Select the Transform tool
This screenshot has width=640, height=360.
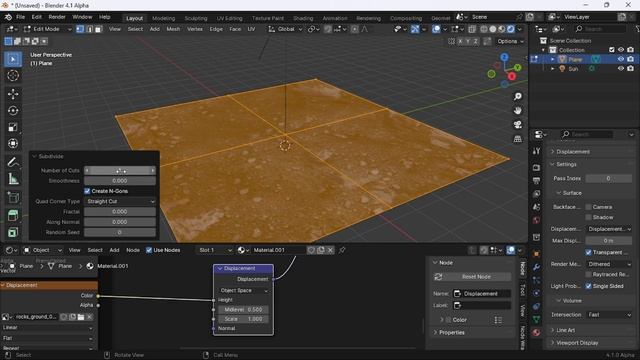[x=13, y=144]
